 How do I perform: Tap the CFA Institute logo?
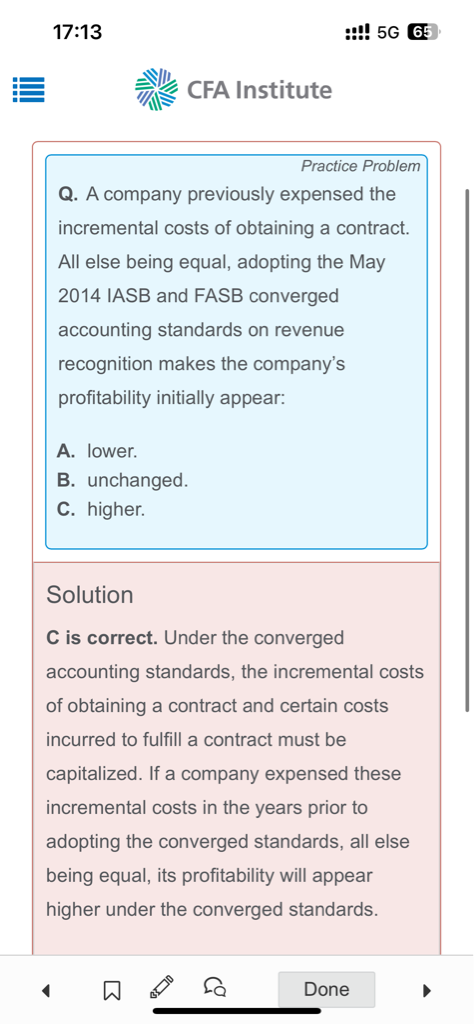coord(234,89)
